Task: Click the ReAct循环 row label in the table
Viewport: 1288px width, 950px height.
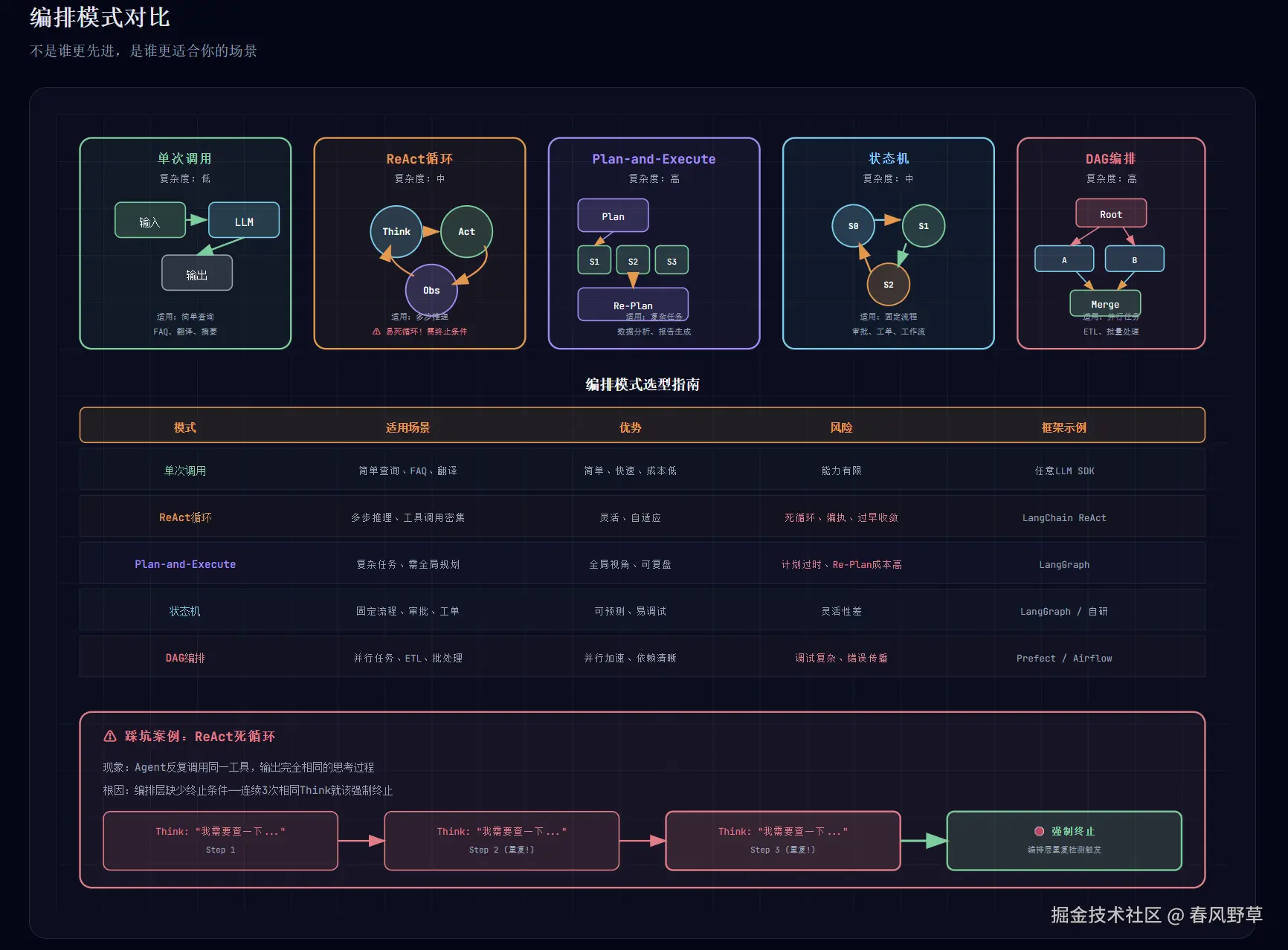Action: pyautogui.click(x=185, y=517)
